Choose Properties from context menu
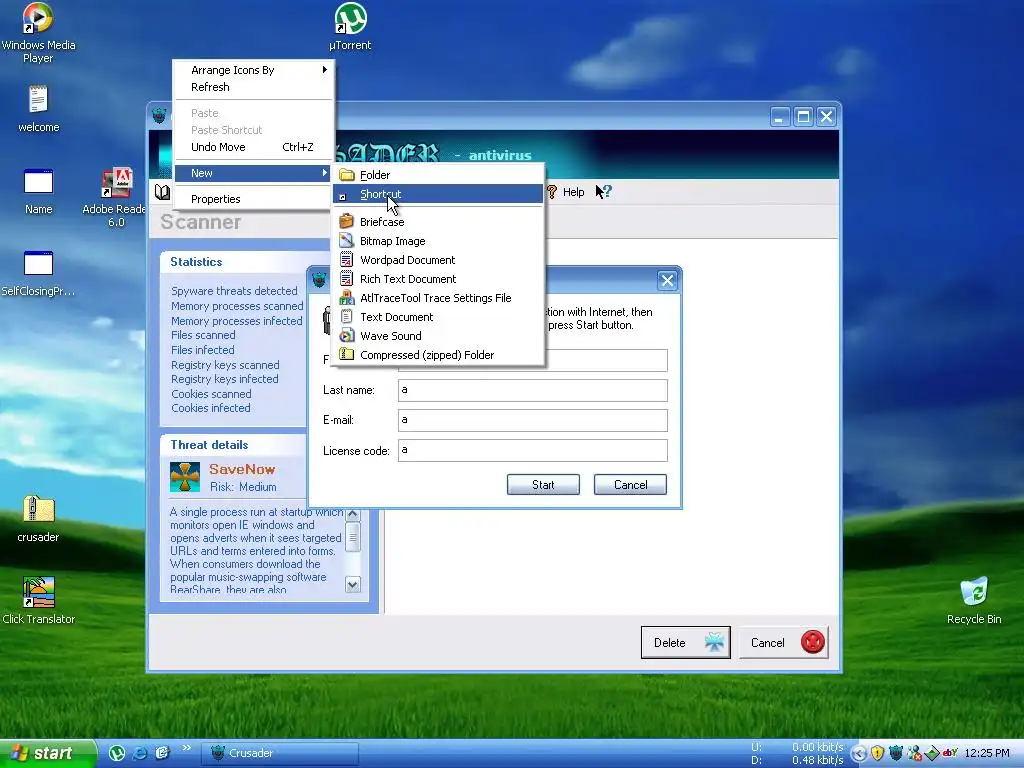The width and height of the screenshot is (1024, 768). point(255,199)
